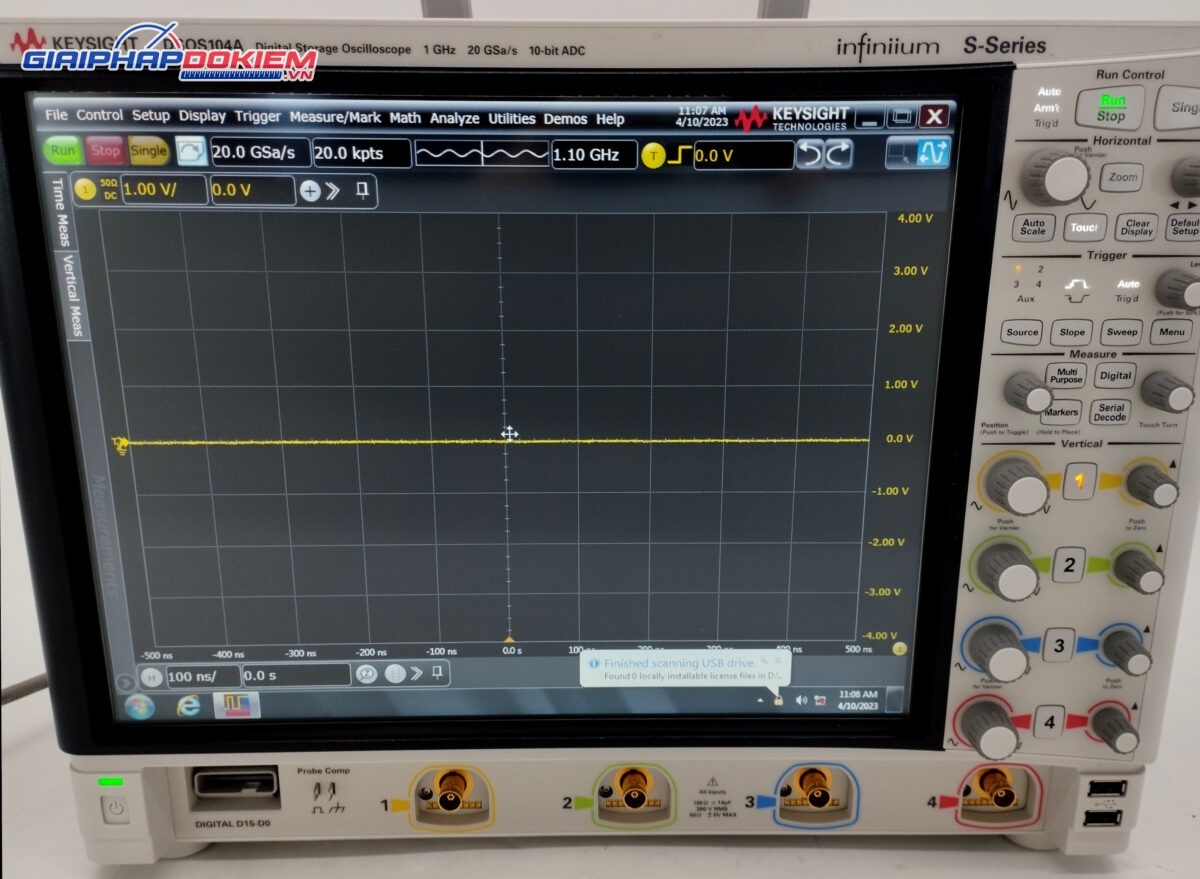1200x879 pixels.
Task: Open the Control menu
Action: click(100, 115)
